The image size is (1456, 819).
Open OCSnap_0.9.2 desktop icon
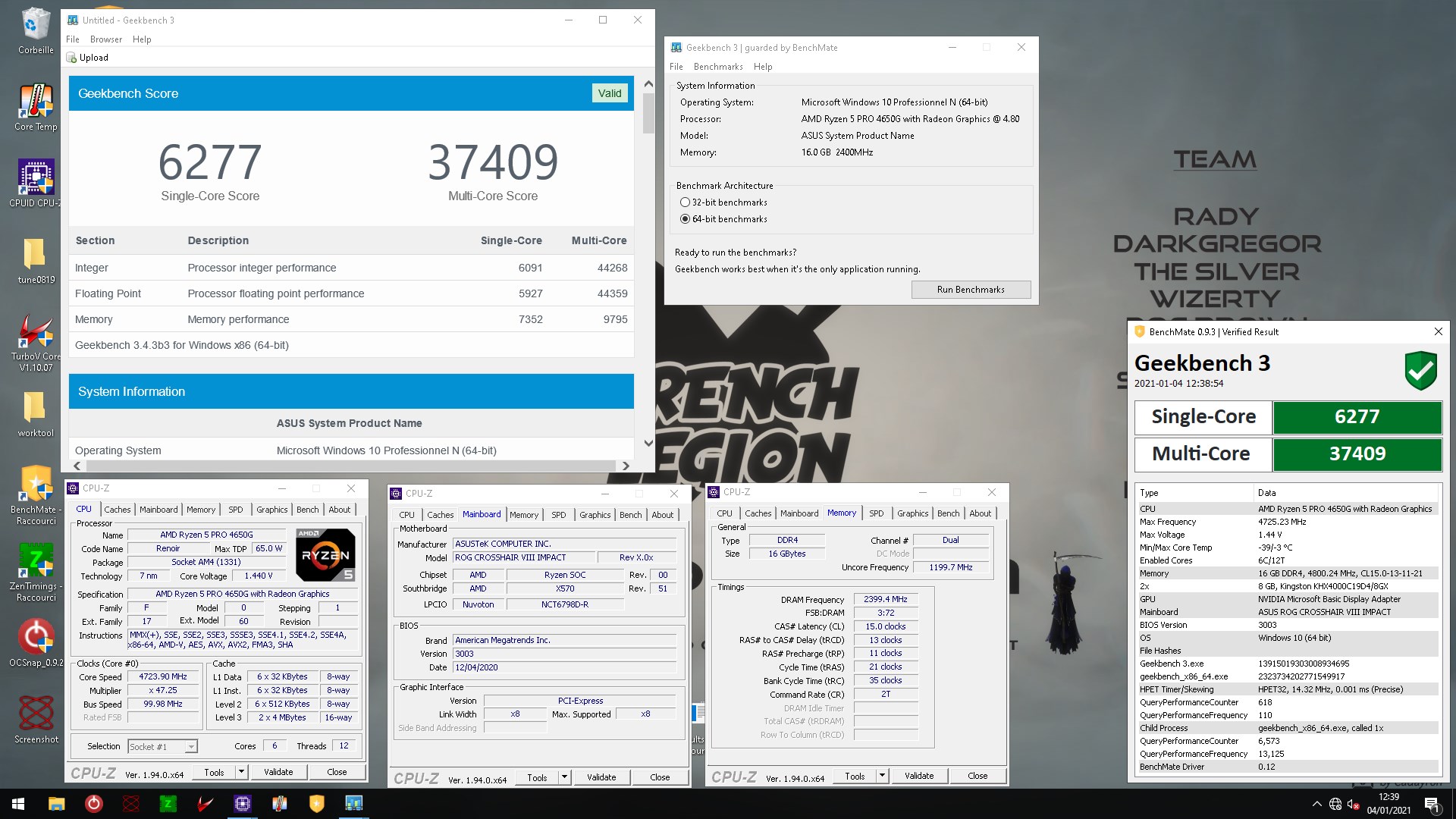[x=36, y=644]
